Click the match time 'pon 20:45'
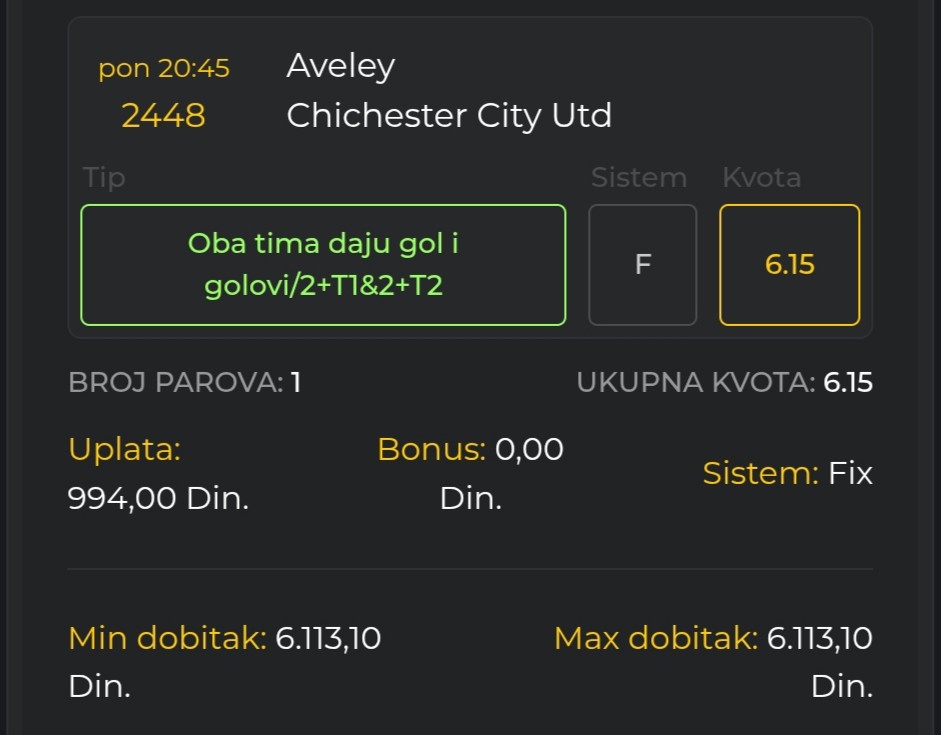941x735 pixels. pos(164,68)
